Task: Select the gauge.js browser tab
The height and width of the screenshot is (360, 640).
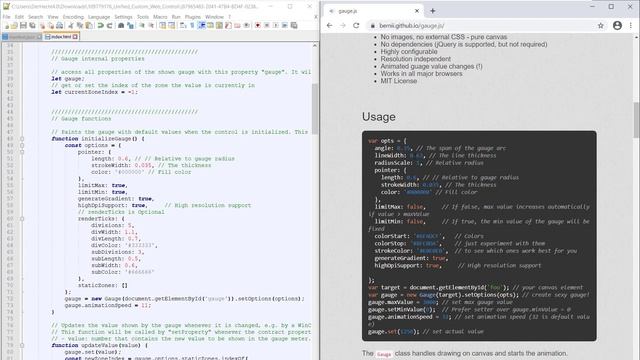Action: pyautogui.click(x=373, y=11)
